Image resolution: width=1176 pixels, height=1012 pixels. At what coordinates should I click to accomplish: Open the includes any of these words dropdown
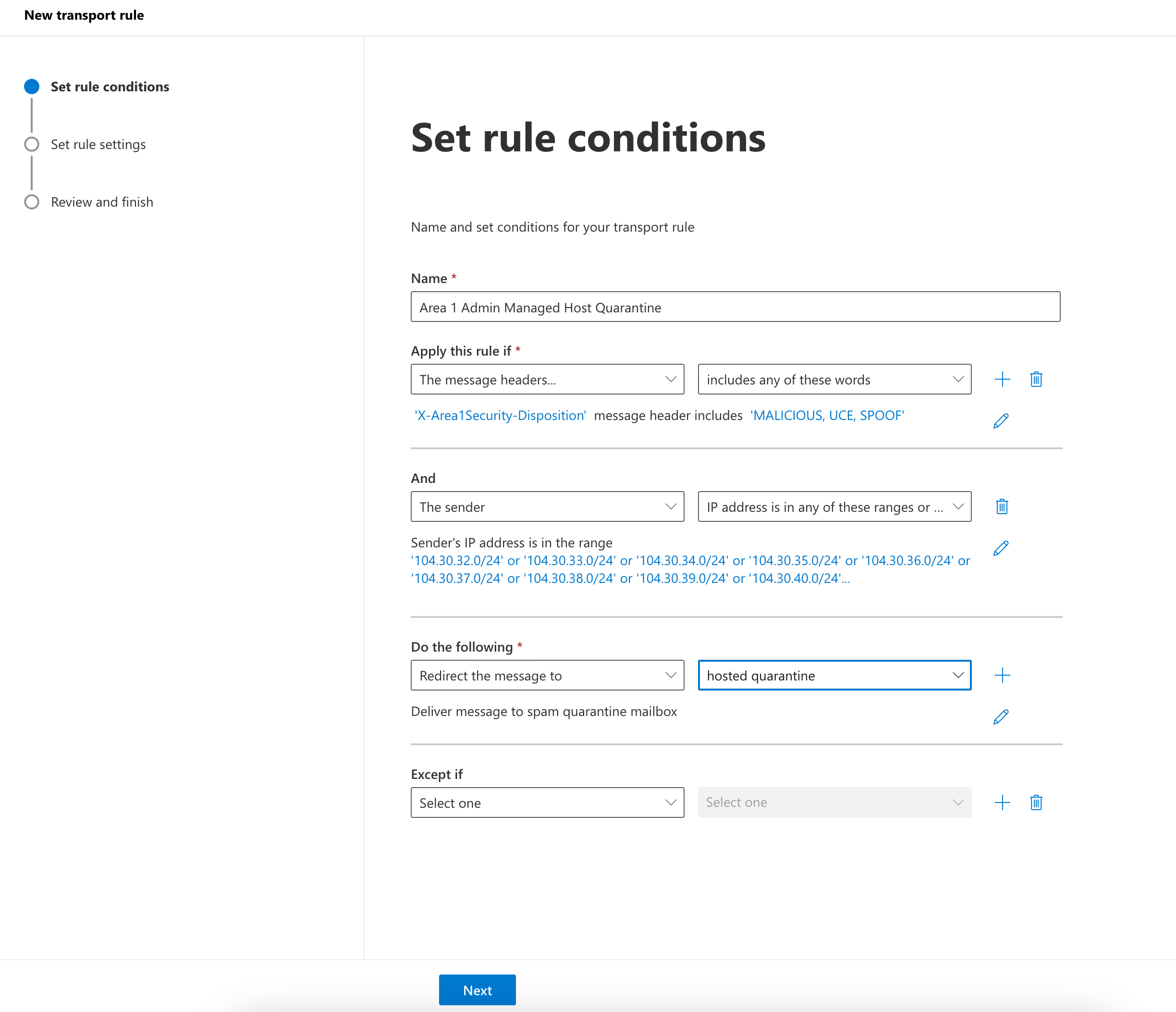834,379
